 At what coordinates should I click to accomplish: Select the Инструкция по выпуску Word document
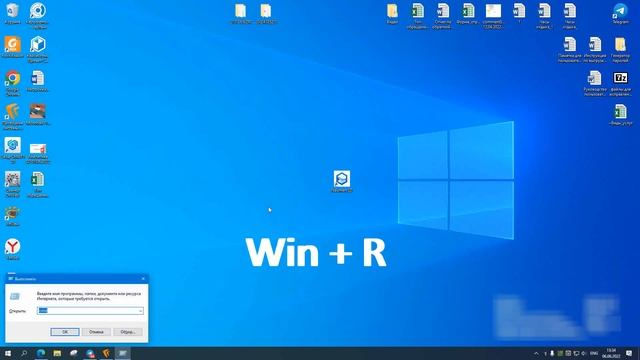(x=595, y=49)
